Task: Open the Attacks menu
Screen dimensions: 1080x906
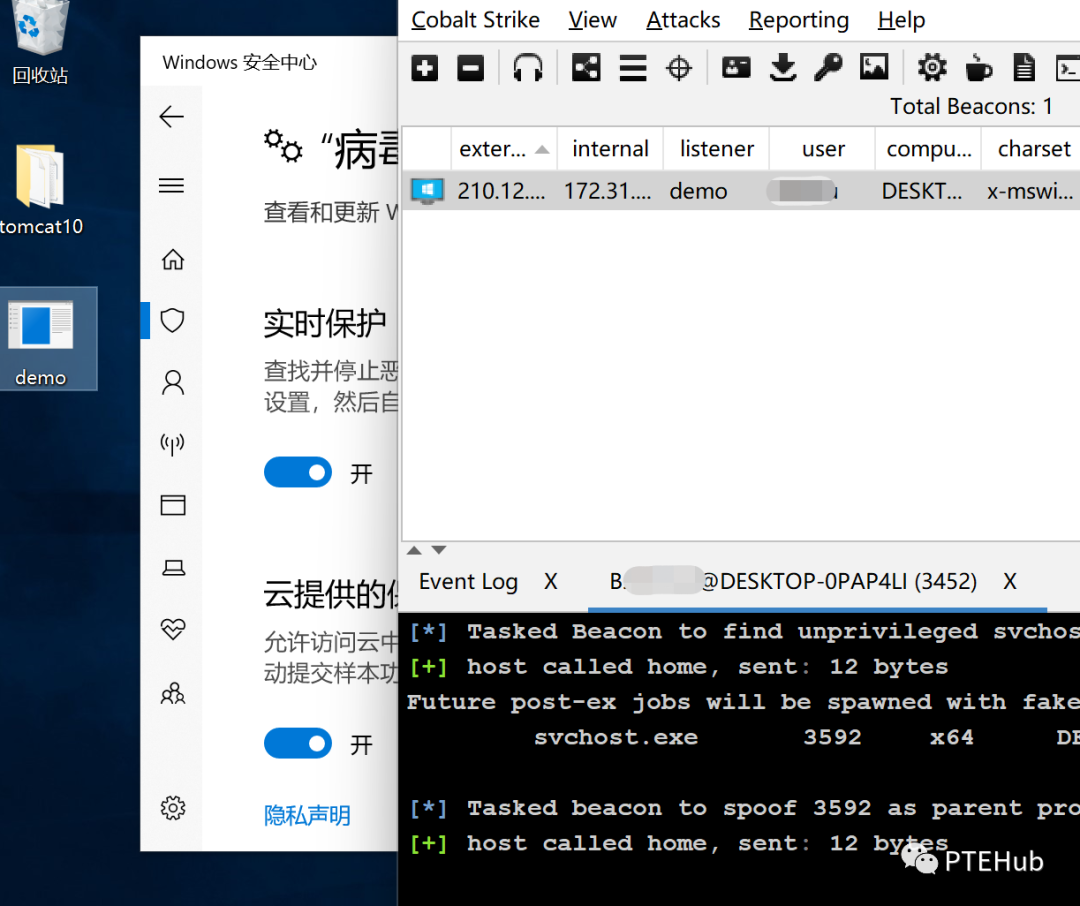Action: [683, 20]
